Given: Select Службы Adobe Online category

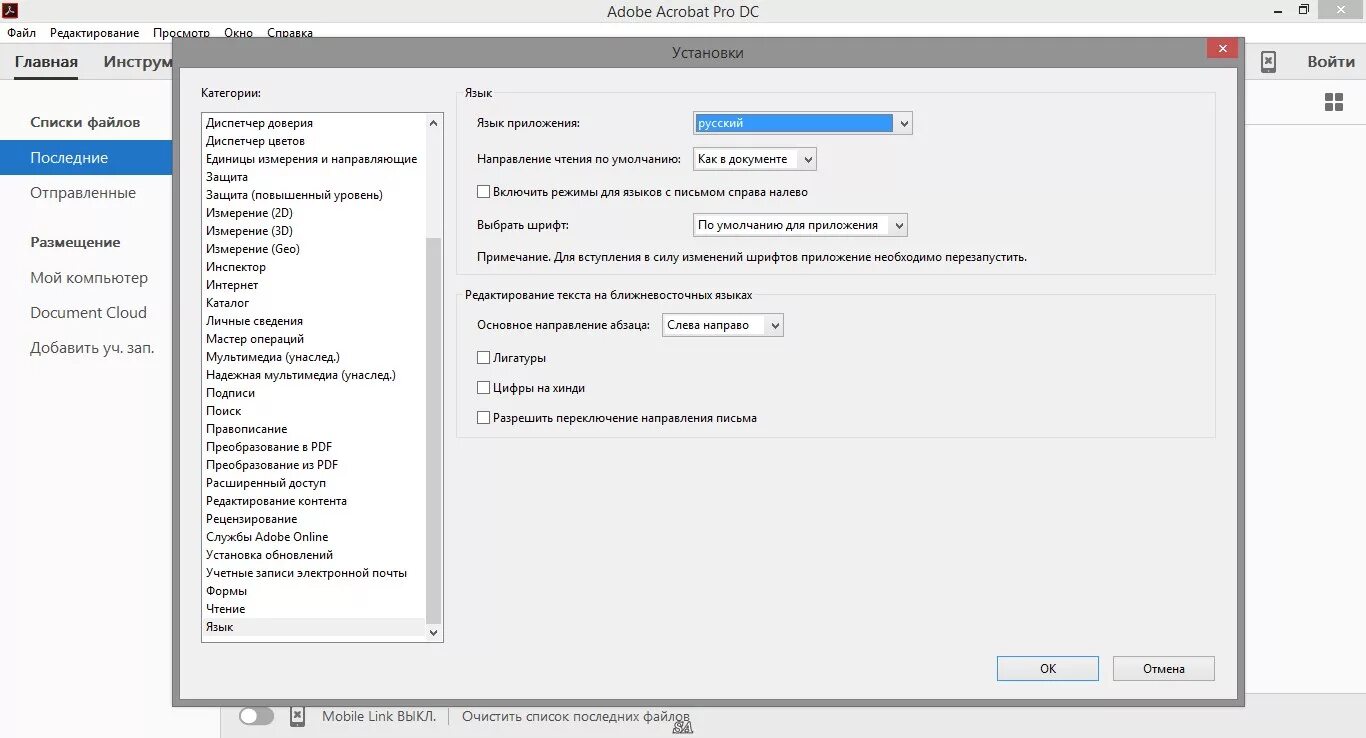Looking at the screenshot, I should (x=313, y=537).
